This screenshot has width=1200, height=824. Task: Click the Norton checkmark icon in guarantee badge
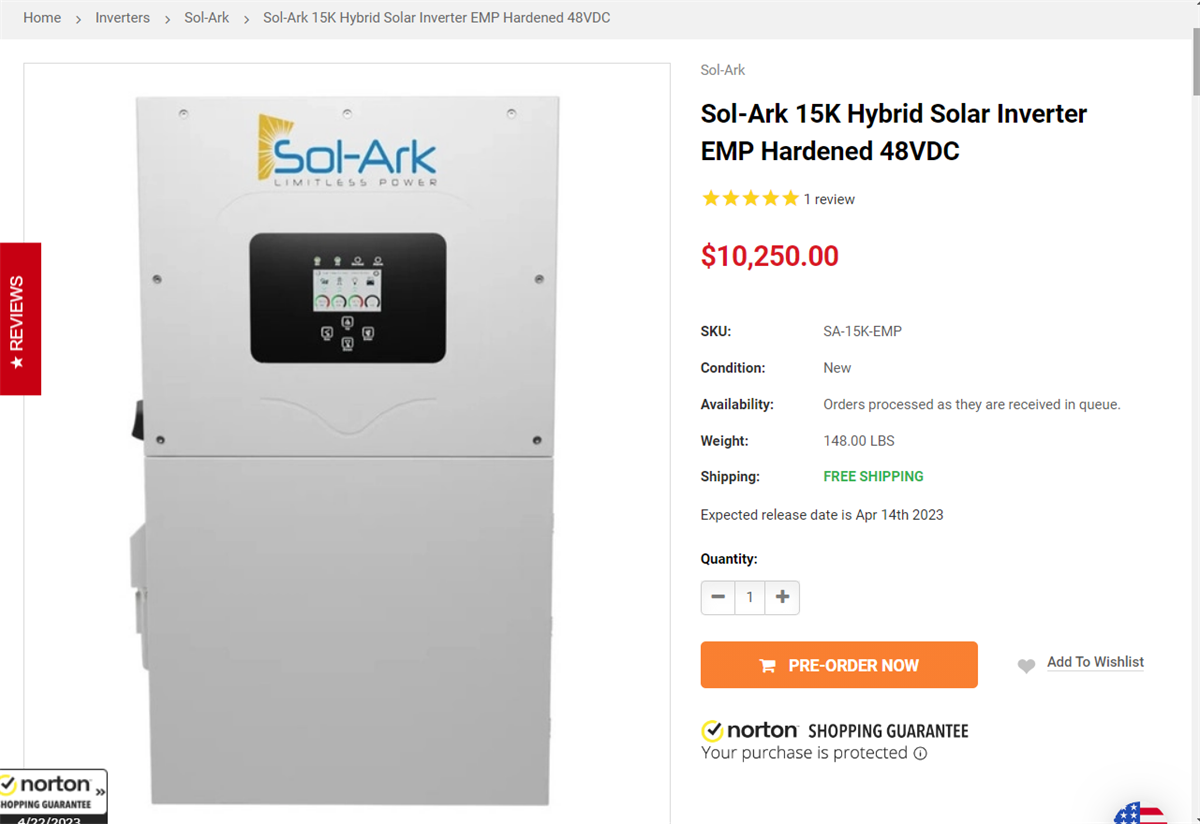(711, 730)
